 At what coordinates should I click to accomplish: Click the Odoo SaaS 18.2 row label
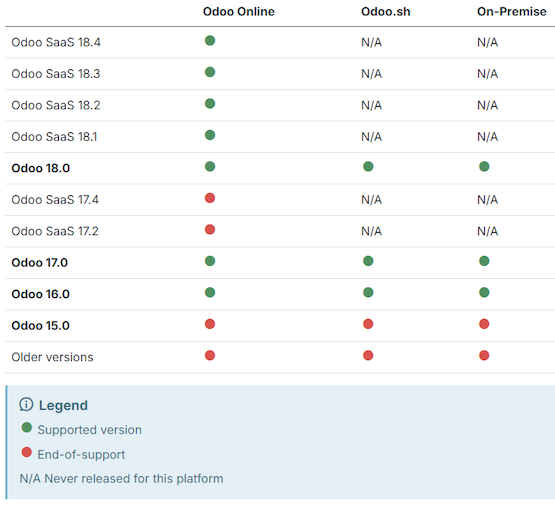[56, 105]
